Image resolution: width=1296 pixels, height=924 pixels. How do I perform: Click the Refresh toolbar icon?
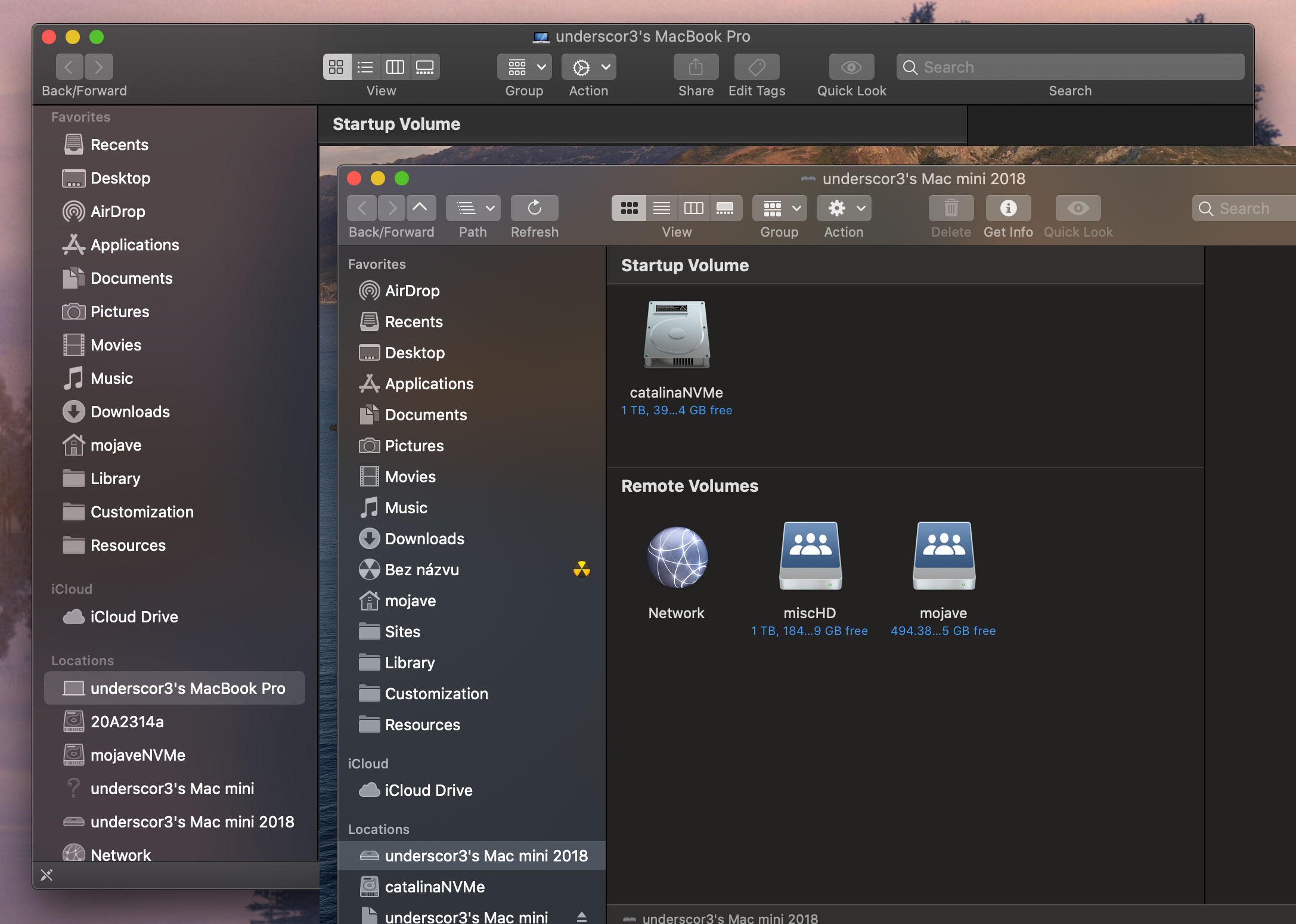click(534, 208)
